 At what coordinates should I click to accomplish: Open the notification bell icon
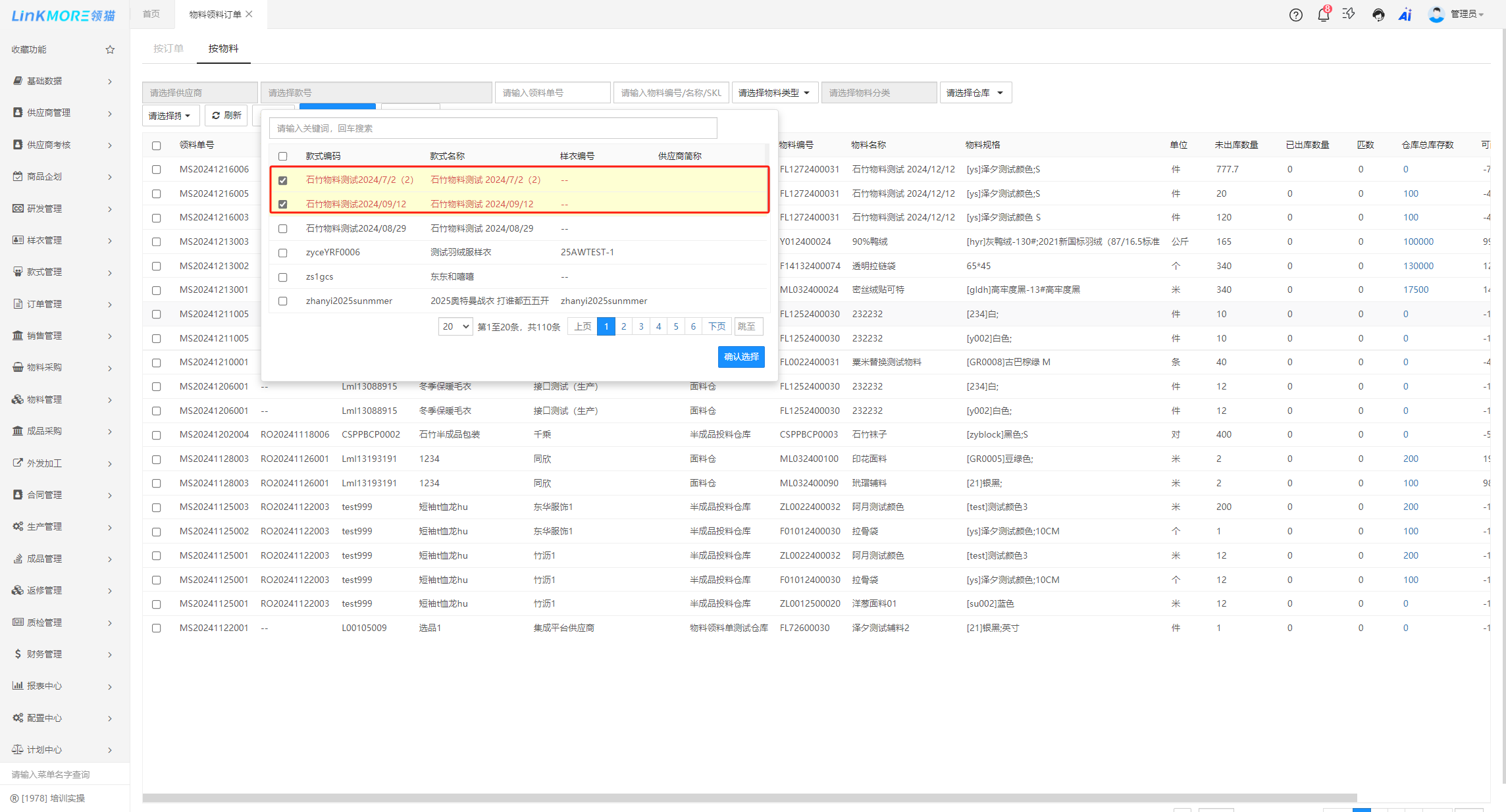[x=1323, y=14]
